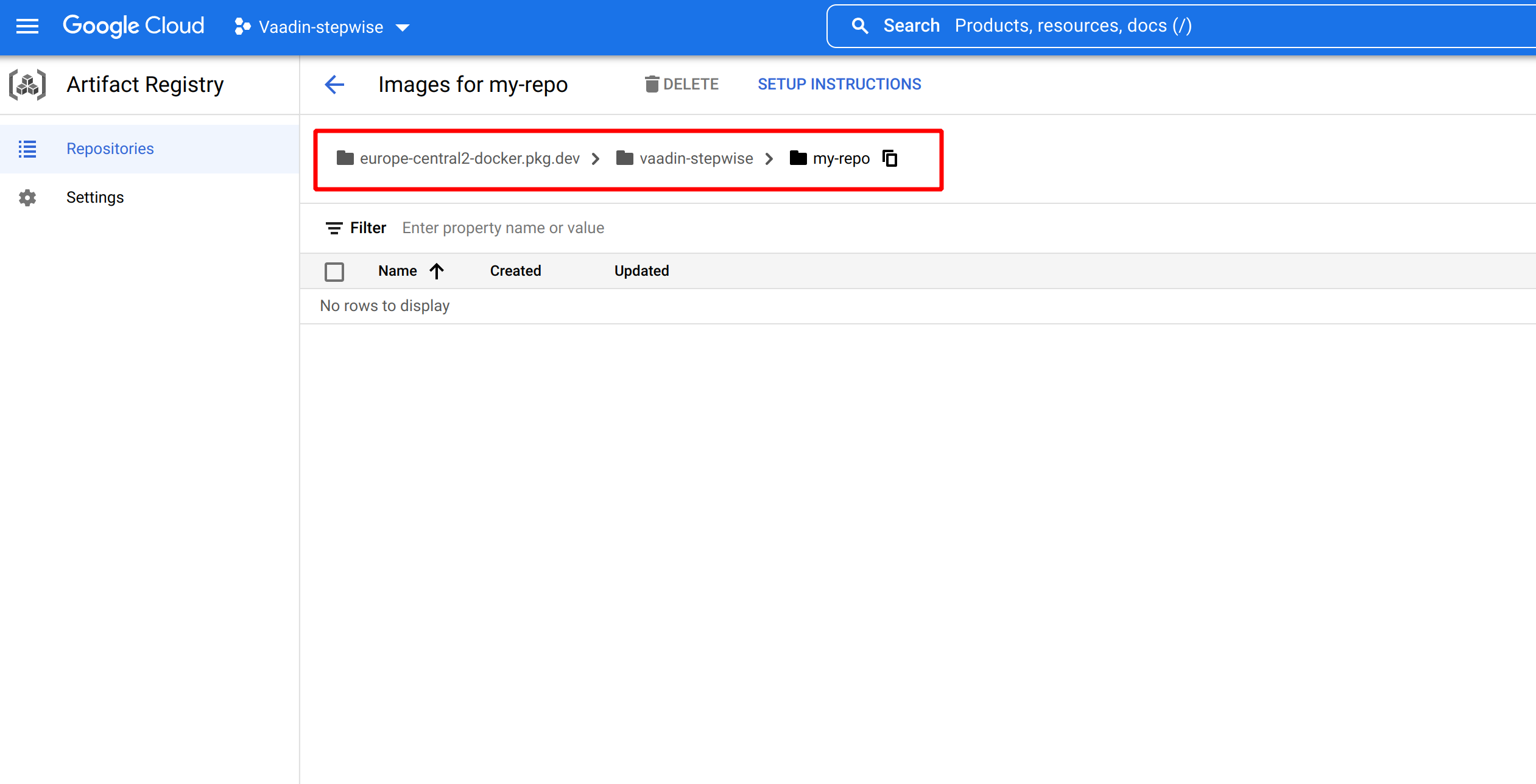Click chevron after europe-central2-docker.pkg.dev
Screen dimensions: 1536x784
pos(596,159)
